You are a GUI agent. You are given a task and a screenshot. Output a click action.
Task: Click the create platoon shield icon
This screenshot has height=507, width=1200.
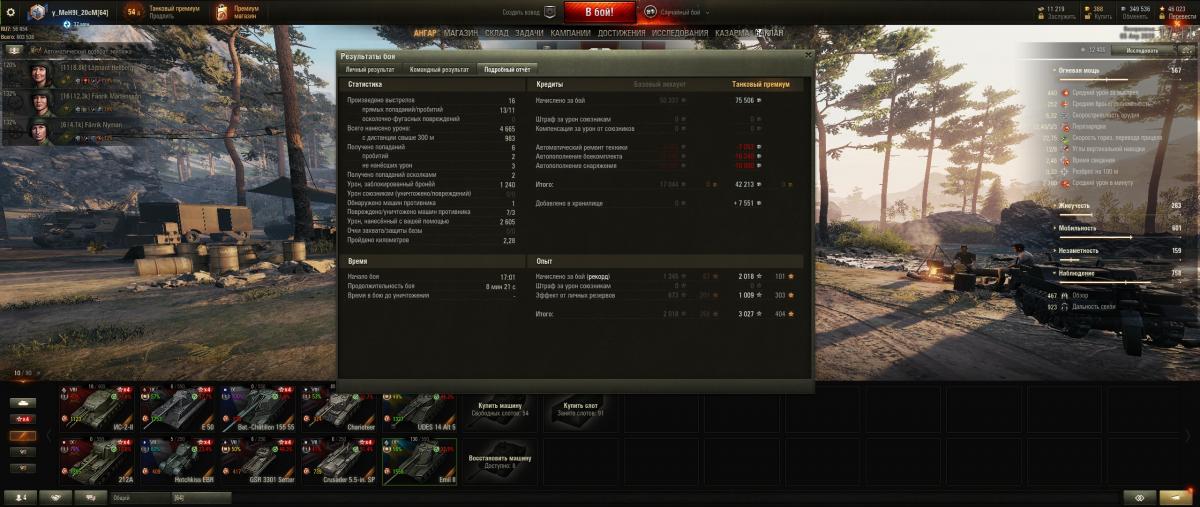(x=548, y=12)
